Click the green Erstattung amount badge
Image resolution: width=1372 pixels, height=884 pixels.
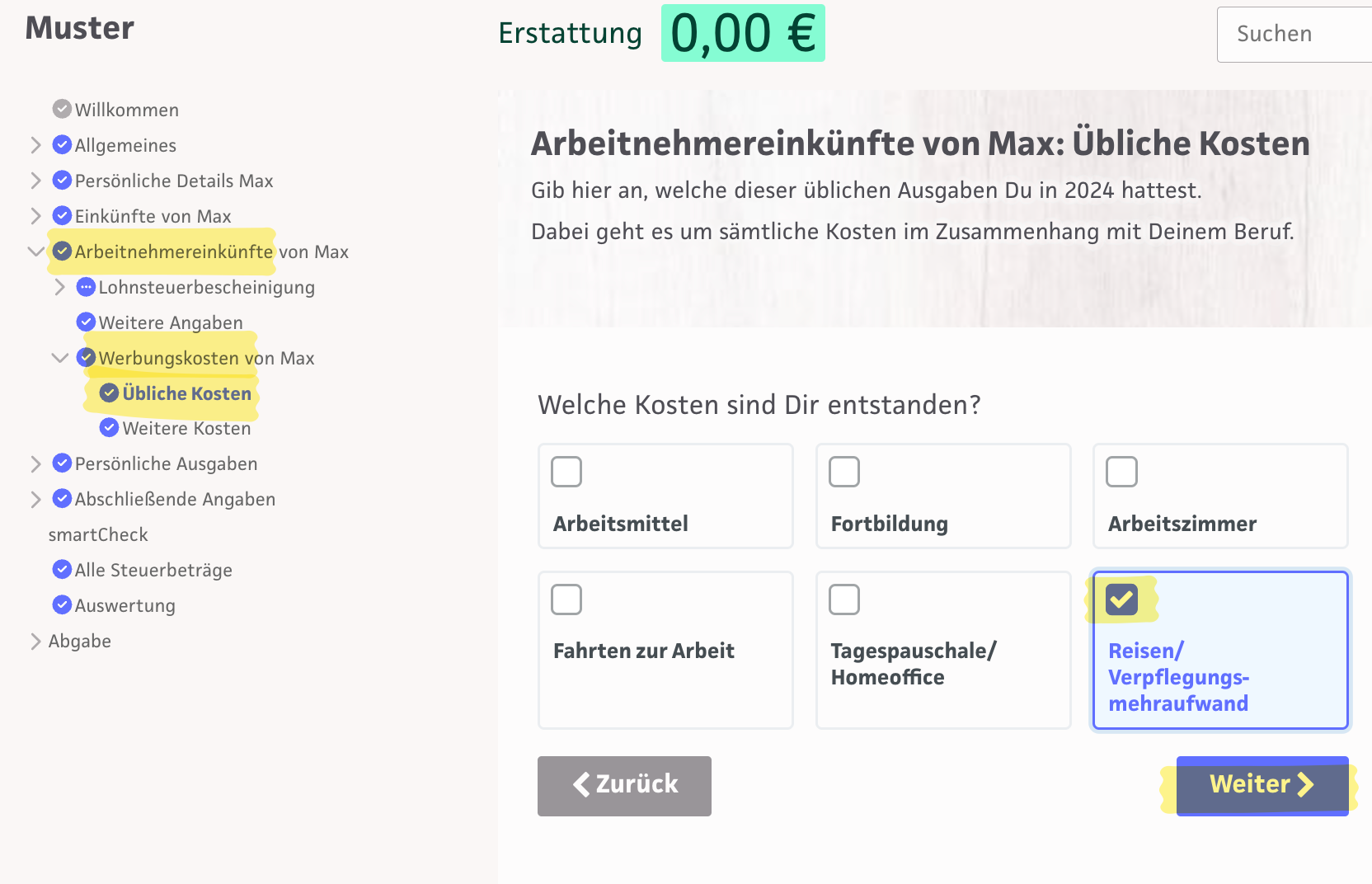pos(742,34)
